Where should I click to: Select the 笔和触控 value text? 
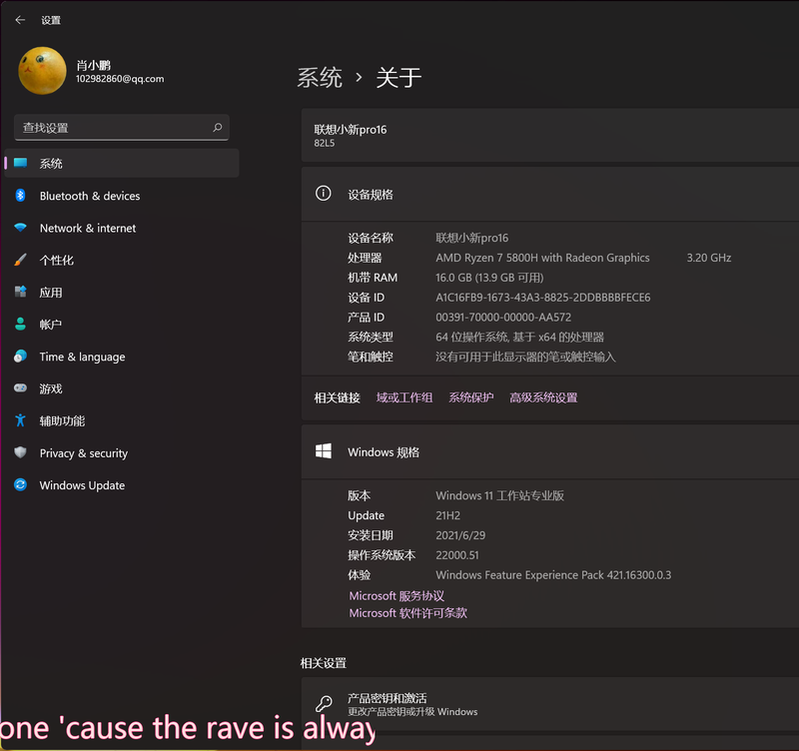pyautogui.click(x=525, y=357)
